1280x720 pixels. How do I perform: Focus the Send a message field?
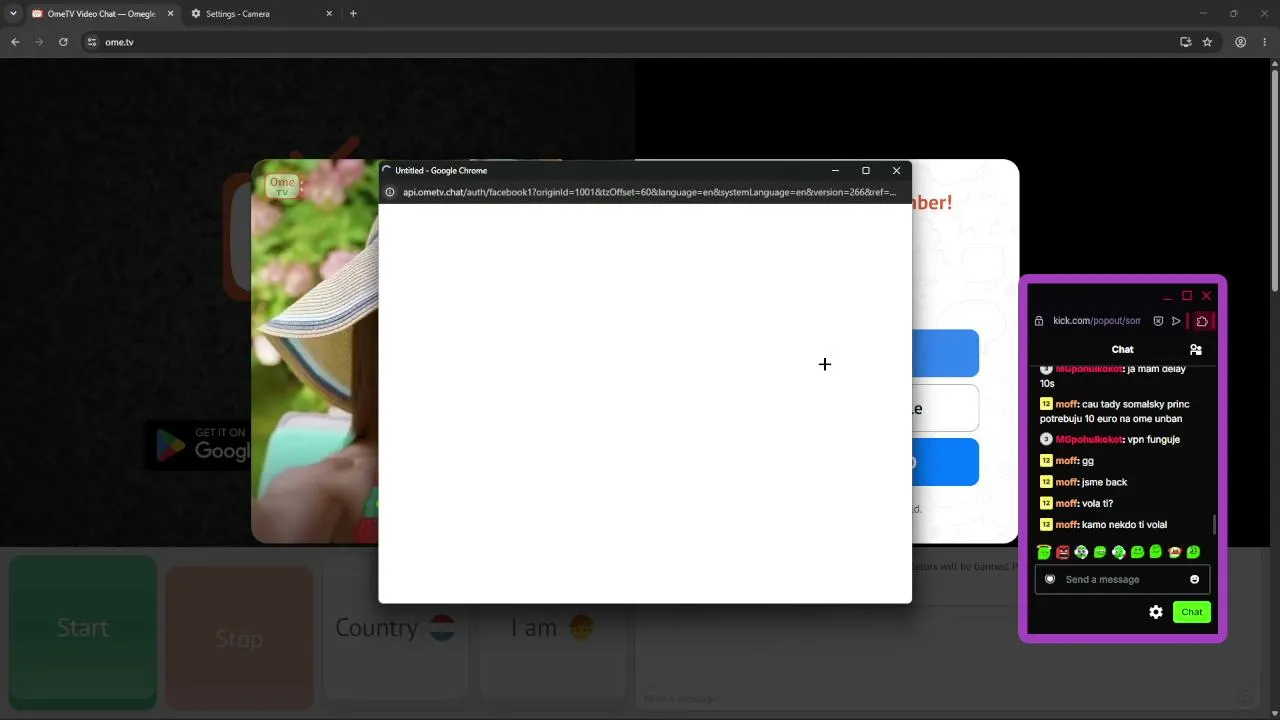click(1122, 580)
